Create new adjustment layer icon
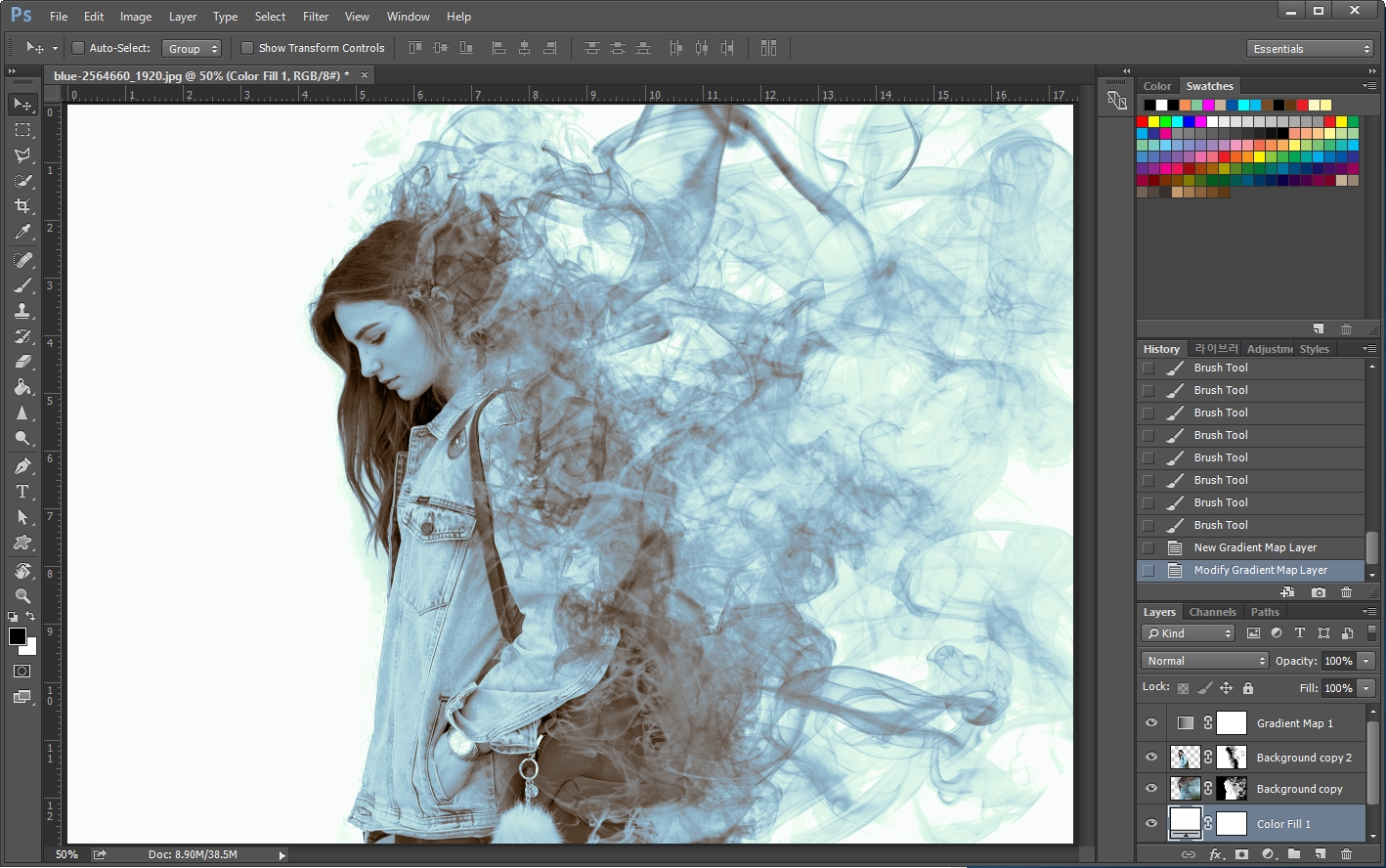Viewport: 1386px width, 868px height. coord(1268,854)
